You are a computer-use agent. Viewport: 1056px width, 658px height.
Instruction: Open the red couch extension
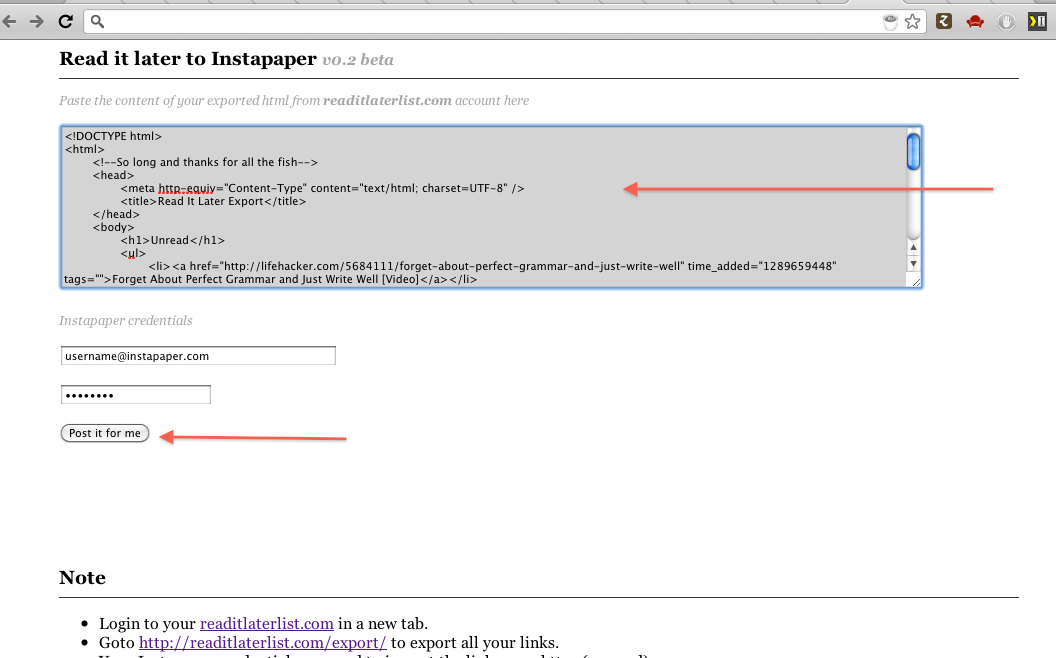[975, 22]
